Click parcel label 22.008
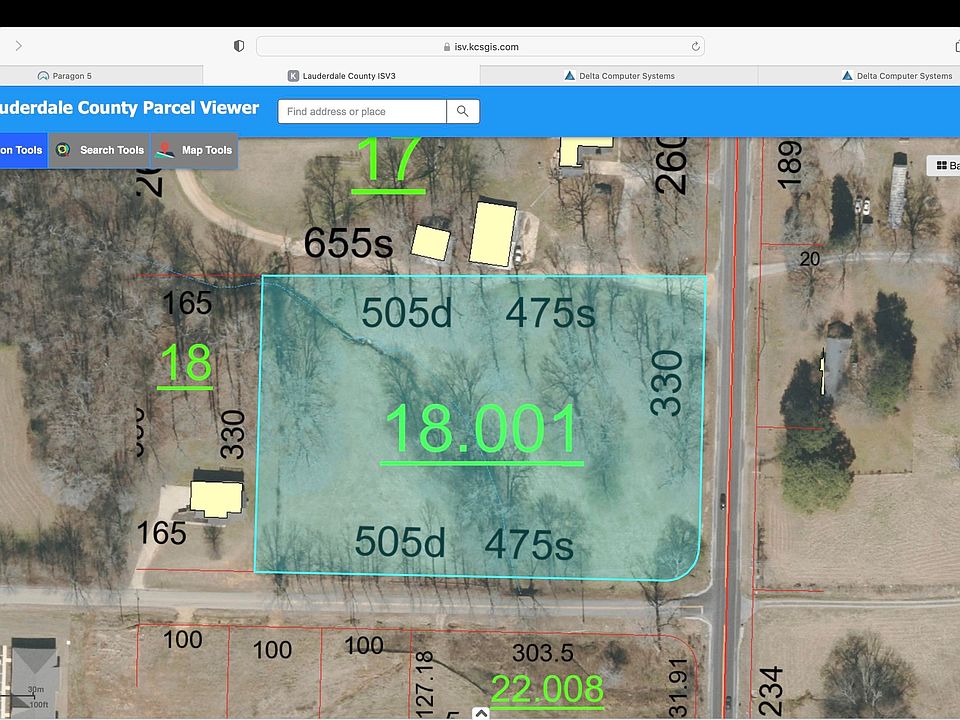The image size is (960, 720). (x=547, y=690)
